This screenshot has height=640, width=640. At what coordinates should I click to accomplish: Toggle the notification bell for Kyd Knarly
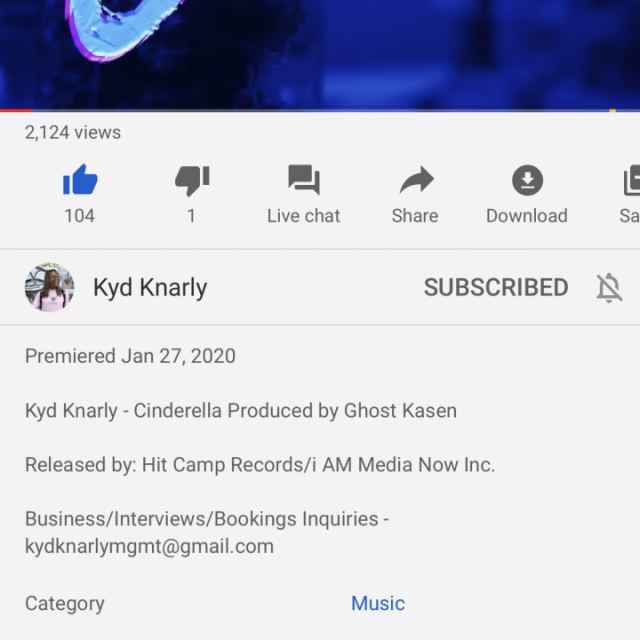(x=609, y=288)
